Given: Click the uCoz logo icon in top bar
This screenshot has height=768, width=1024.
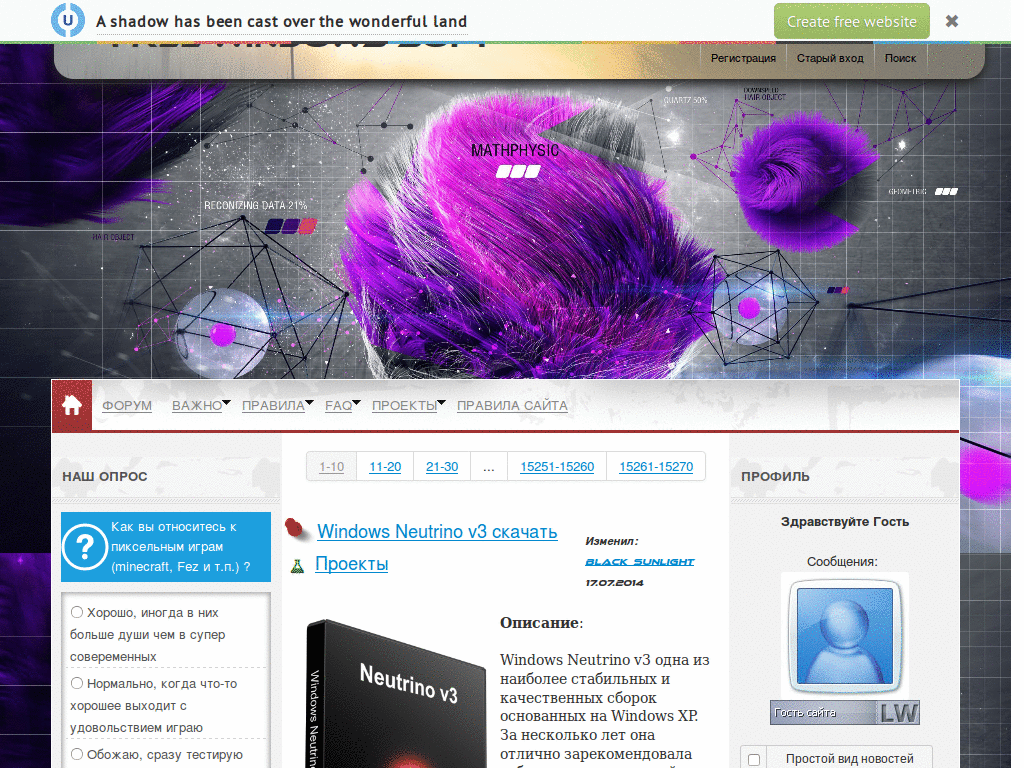Looking at the screenshot, I should [68, 20].
